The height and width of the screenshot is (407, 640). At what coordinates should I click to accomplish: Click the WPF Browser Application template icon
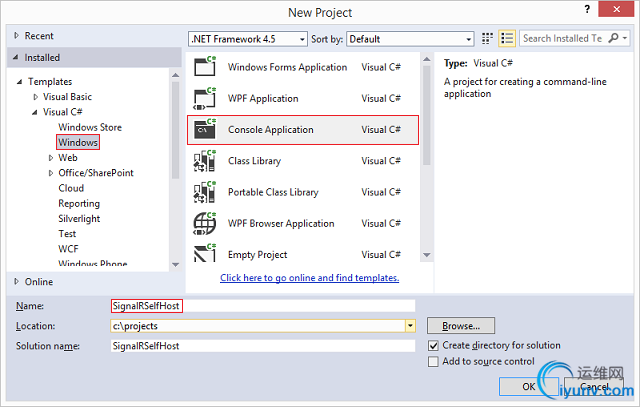point(205,223)
